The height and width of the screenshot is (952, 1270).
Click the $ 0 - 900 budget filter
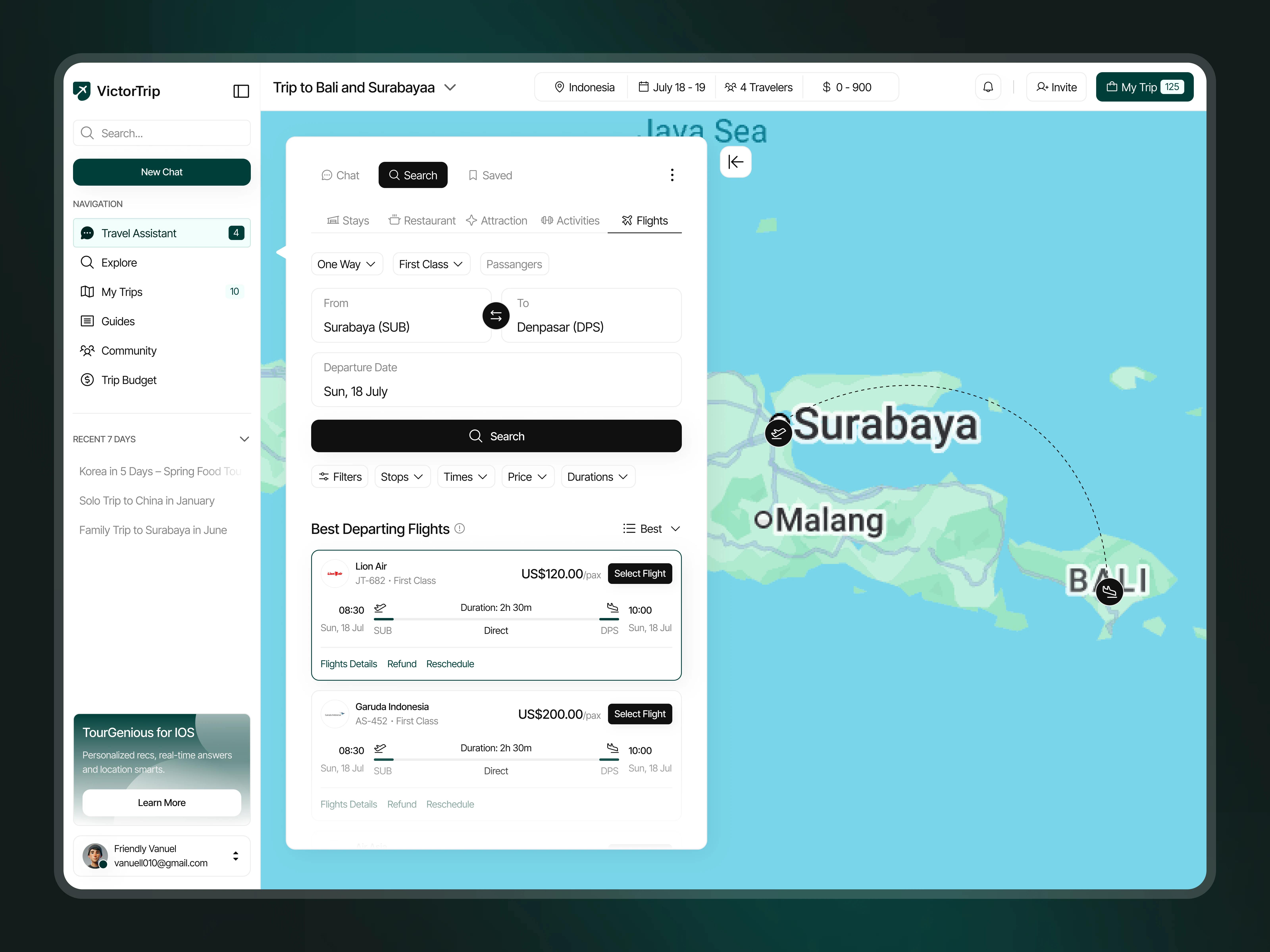[847, 87]
